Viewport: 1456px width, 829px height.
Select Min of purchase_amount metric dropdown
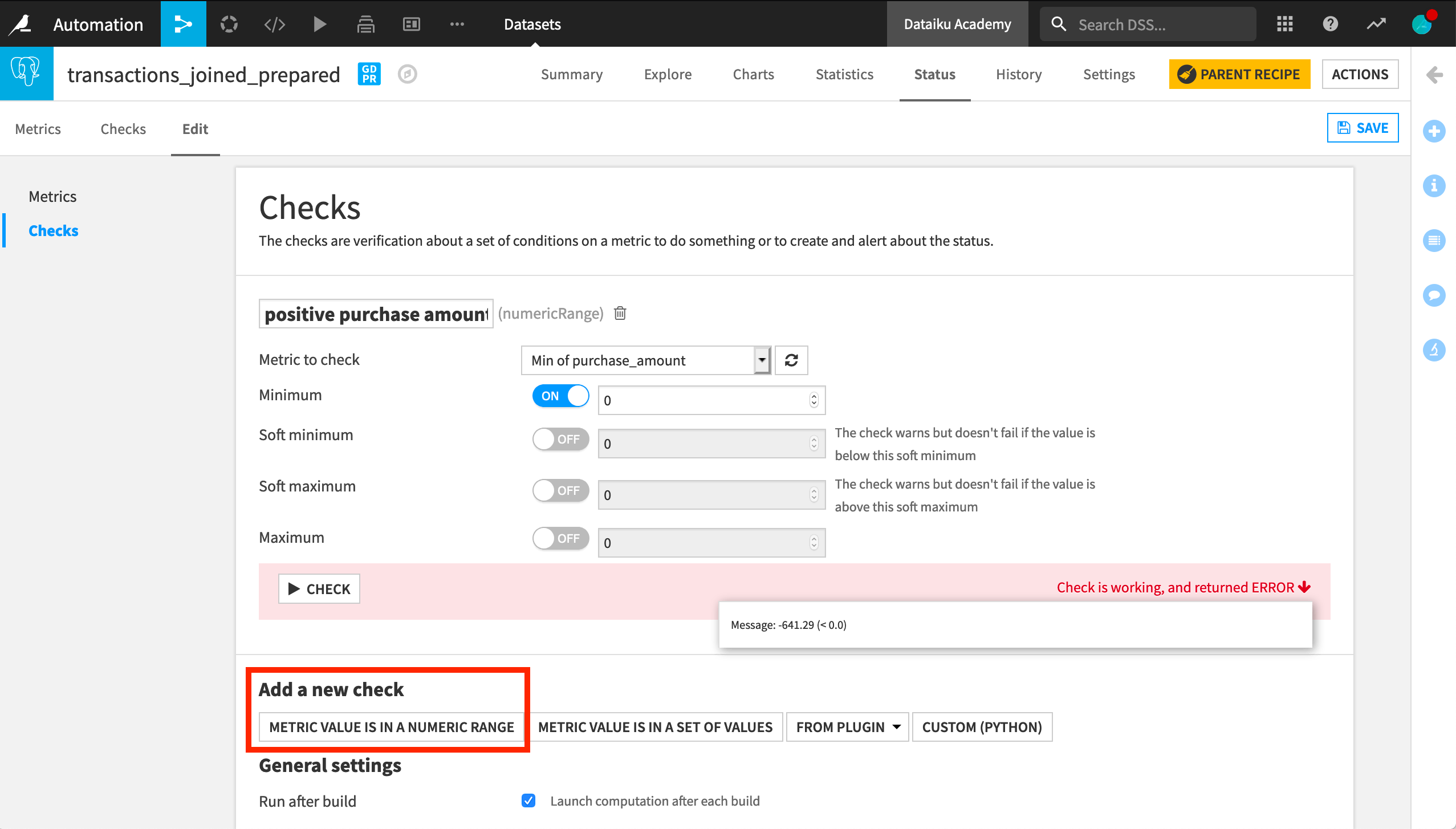coord(644,360)
